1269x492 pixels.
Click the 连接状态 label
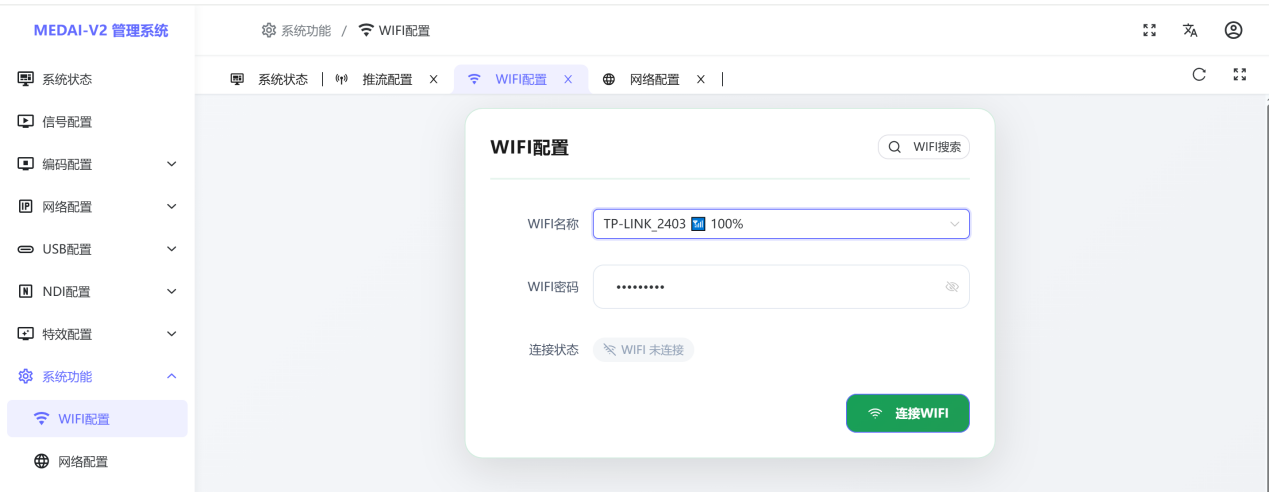[554, 349]
